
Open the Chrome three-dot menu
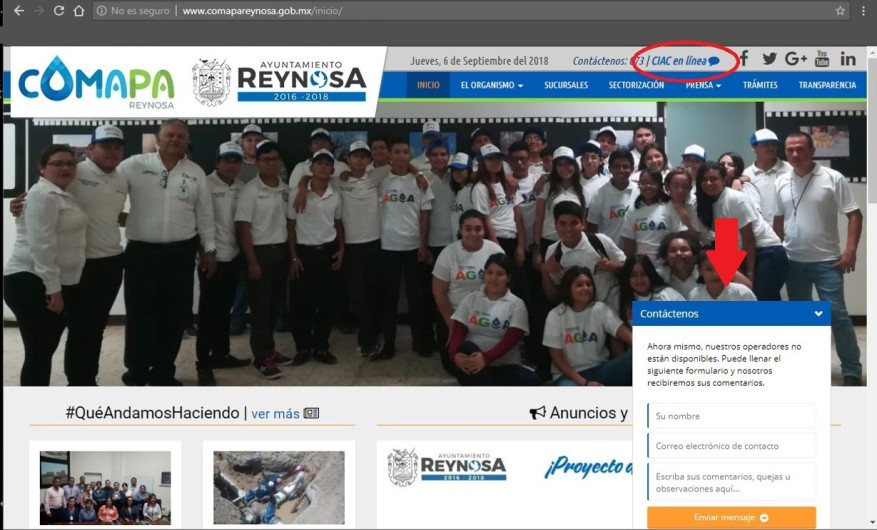point(863,11)
